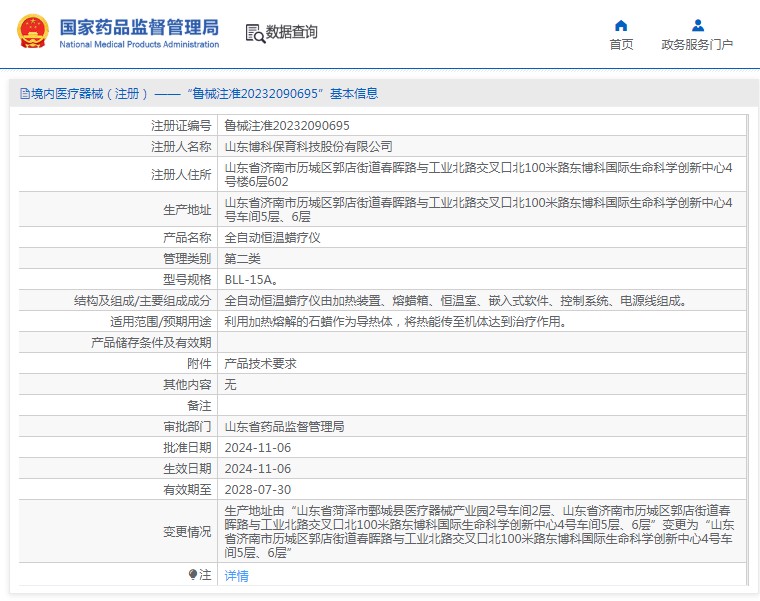Viewport: 760px width, 601px height.
Task: Click the document icon before 境内医疗器械
Action: coord(24,94)
